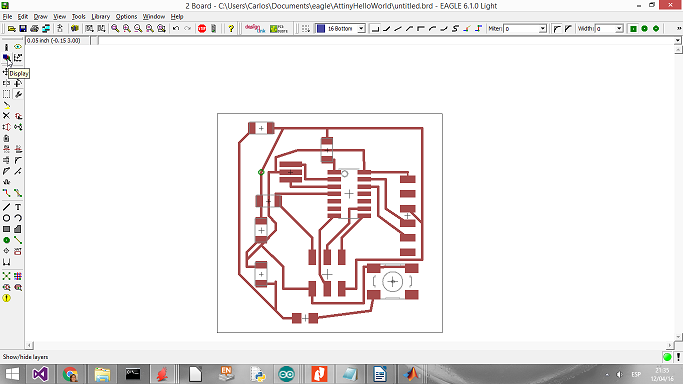Click the Undo icon

point(176,29)
